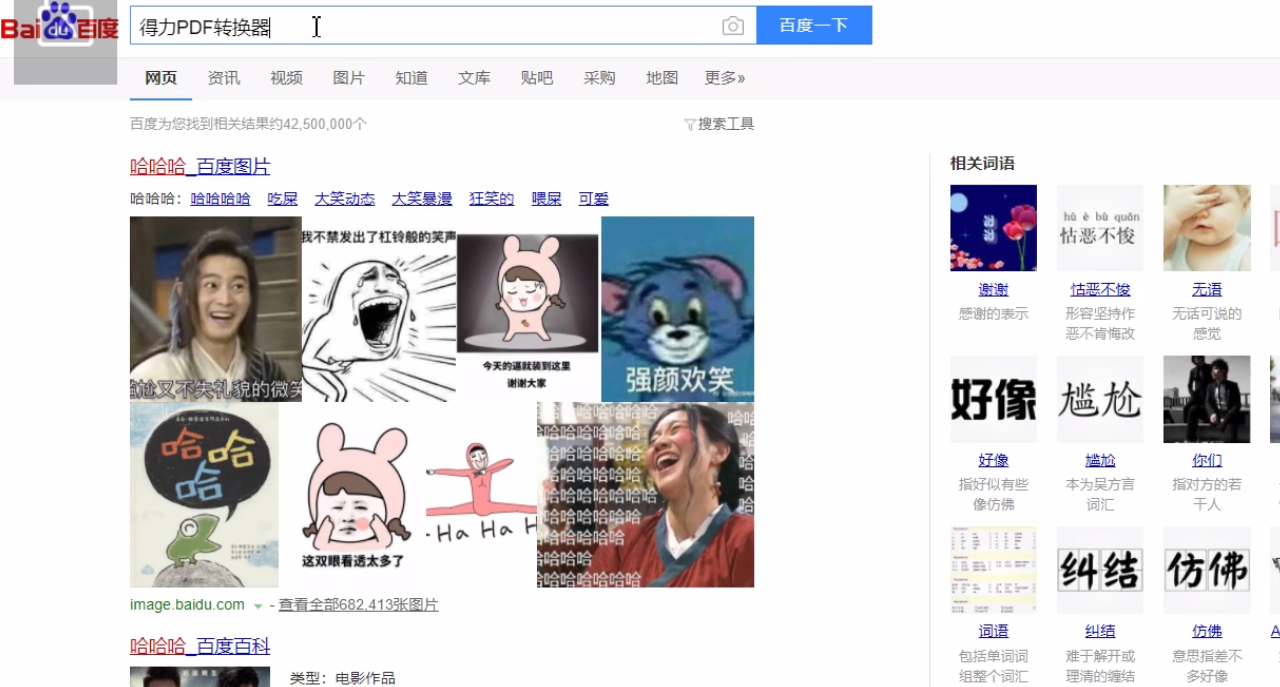
Task: Click the 搜索工具 filter icon
Action: [689, 125]
